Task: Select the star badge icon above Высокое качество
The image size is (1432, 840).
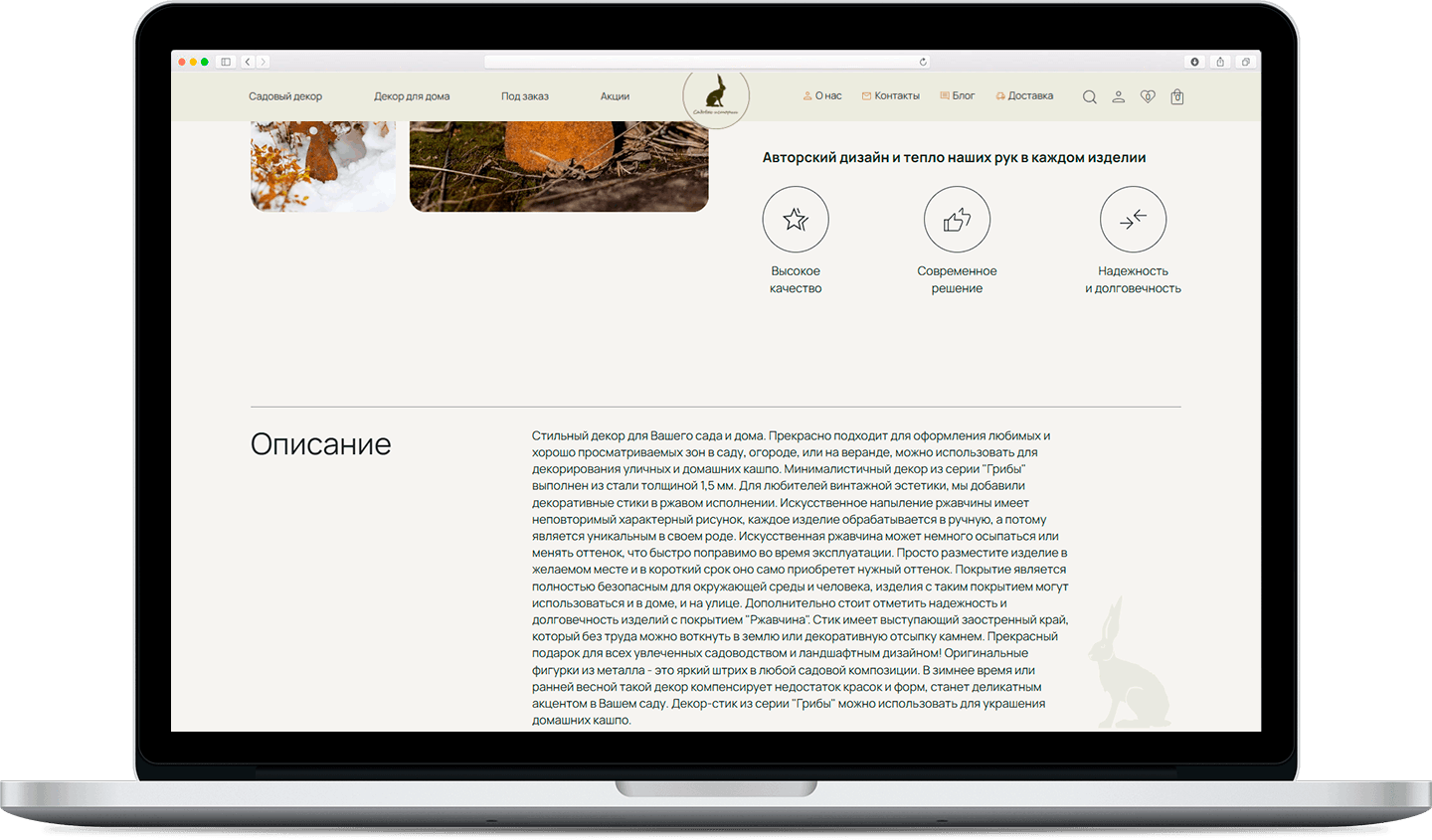Action: click(796, 219)
